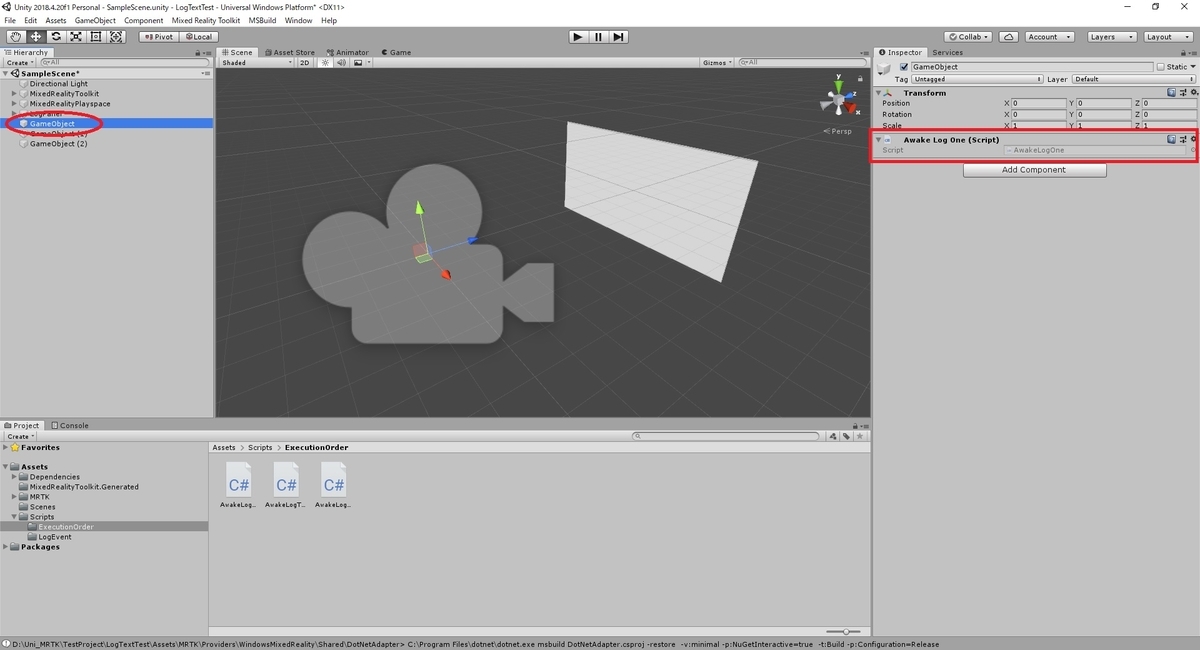Image resolution: width=1200 pixels, height=650 pixels.
Task: Select the AwakeLog script thumbnail in Project panel
Action: (x=239, y=481)
